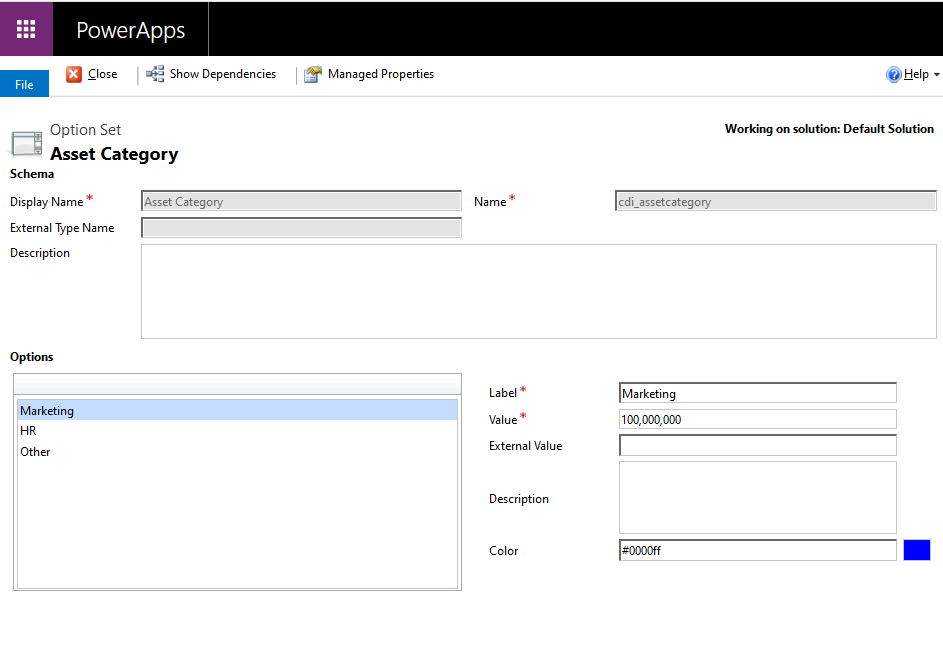
Task: Open the app launcher waffle icon
Action: tap(26, 29)
